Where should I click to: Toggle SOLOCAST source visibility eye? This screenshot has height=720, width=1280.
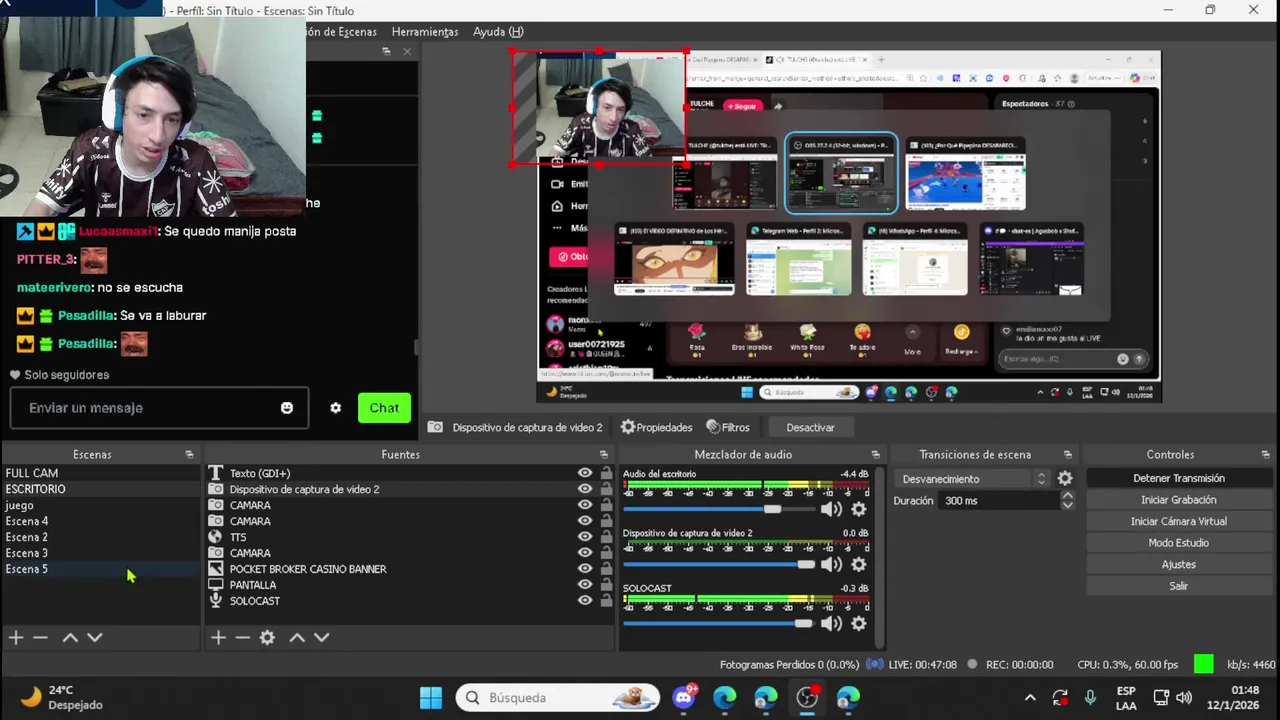(585, 601)
